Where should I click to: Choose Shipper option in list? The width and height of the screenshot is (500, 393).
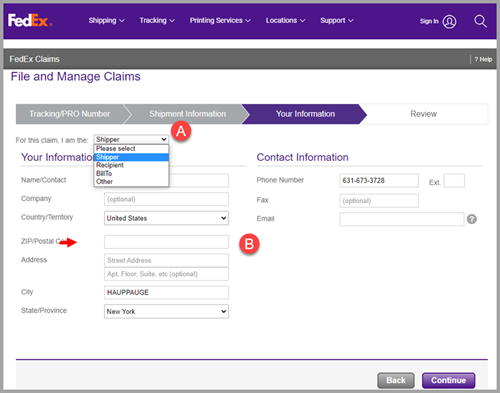[131, 157]
